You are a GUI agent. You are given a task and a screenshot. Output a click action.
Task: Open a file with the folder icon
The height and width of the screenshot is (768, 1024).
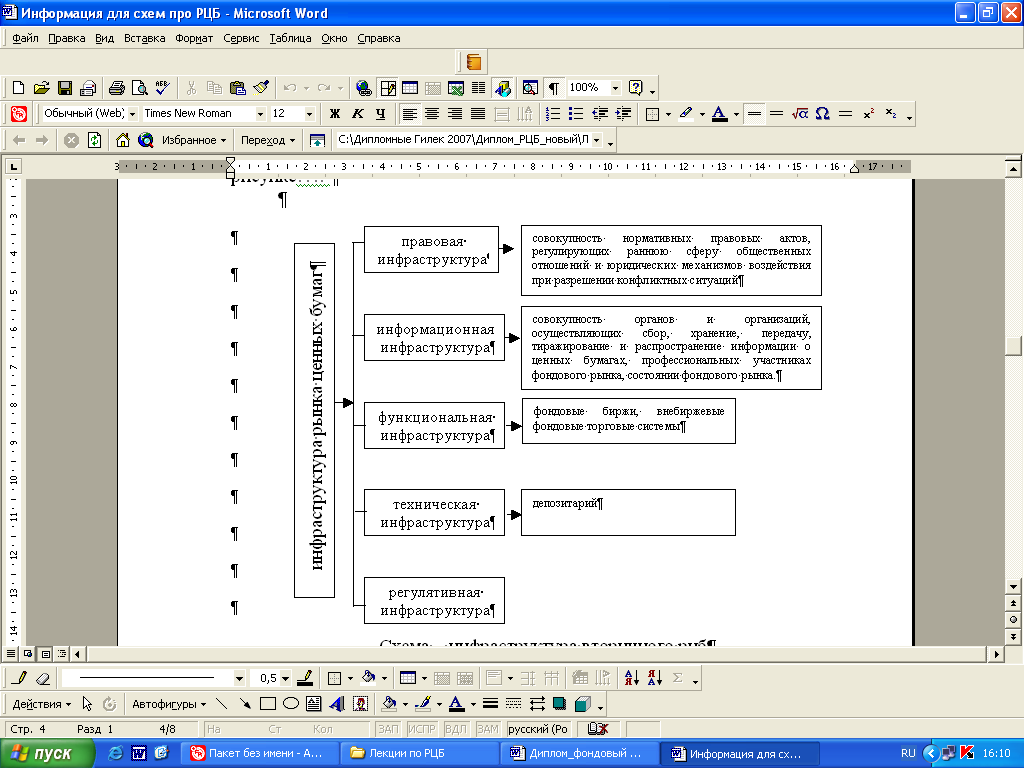[41, 88]
